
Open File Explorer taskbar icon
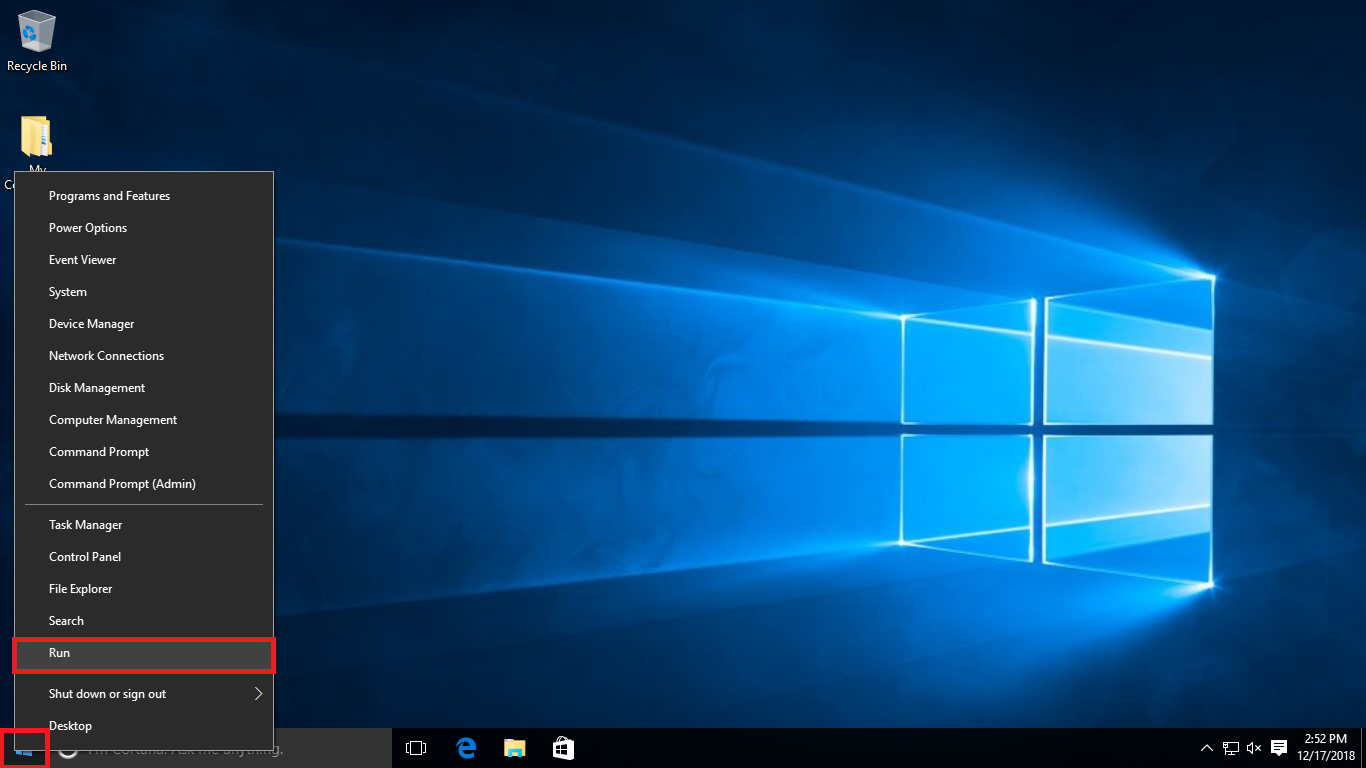(x=514, y=748)
